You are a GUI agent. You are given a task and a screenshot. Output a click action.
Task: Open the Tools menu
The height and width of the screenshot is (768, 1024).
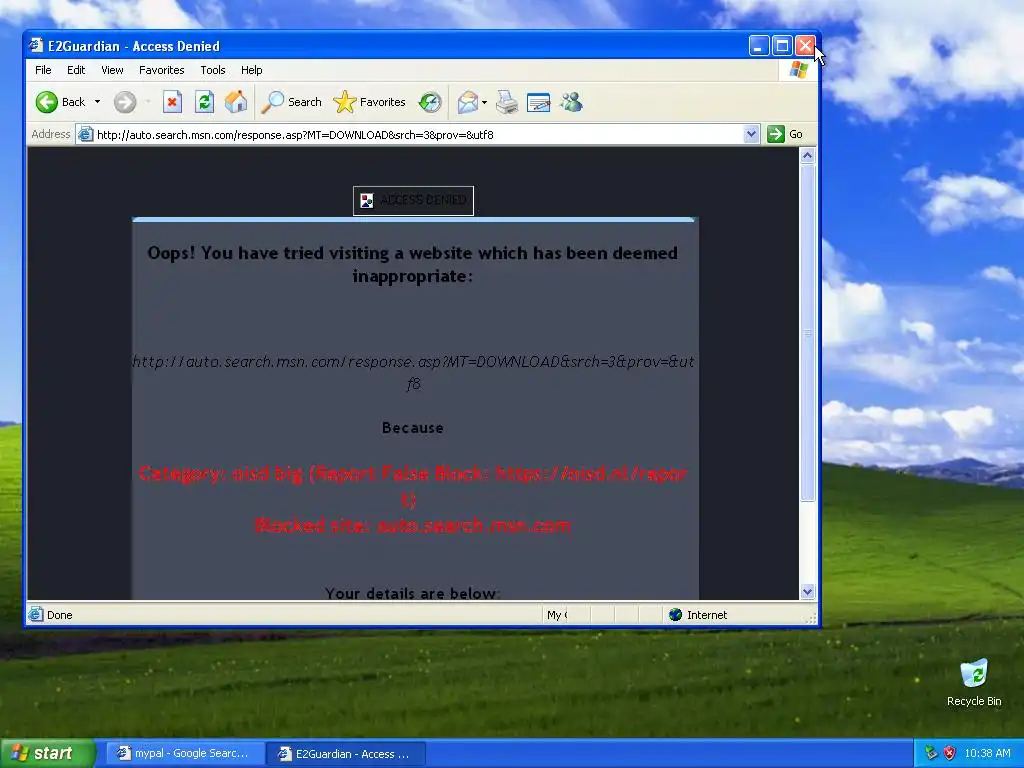click(213, 70)
